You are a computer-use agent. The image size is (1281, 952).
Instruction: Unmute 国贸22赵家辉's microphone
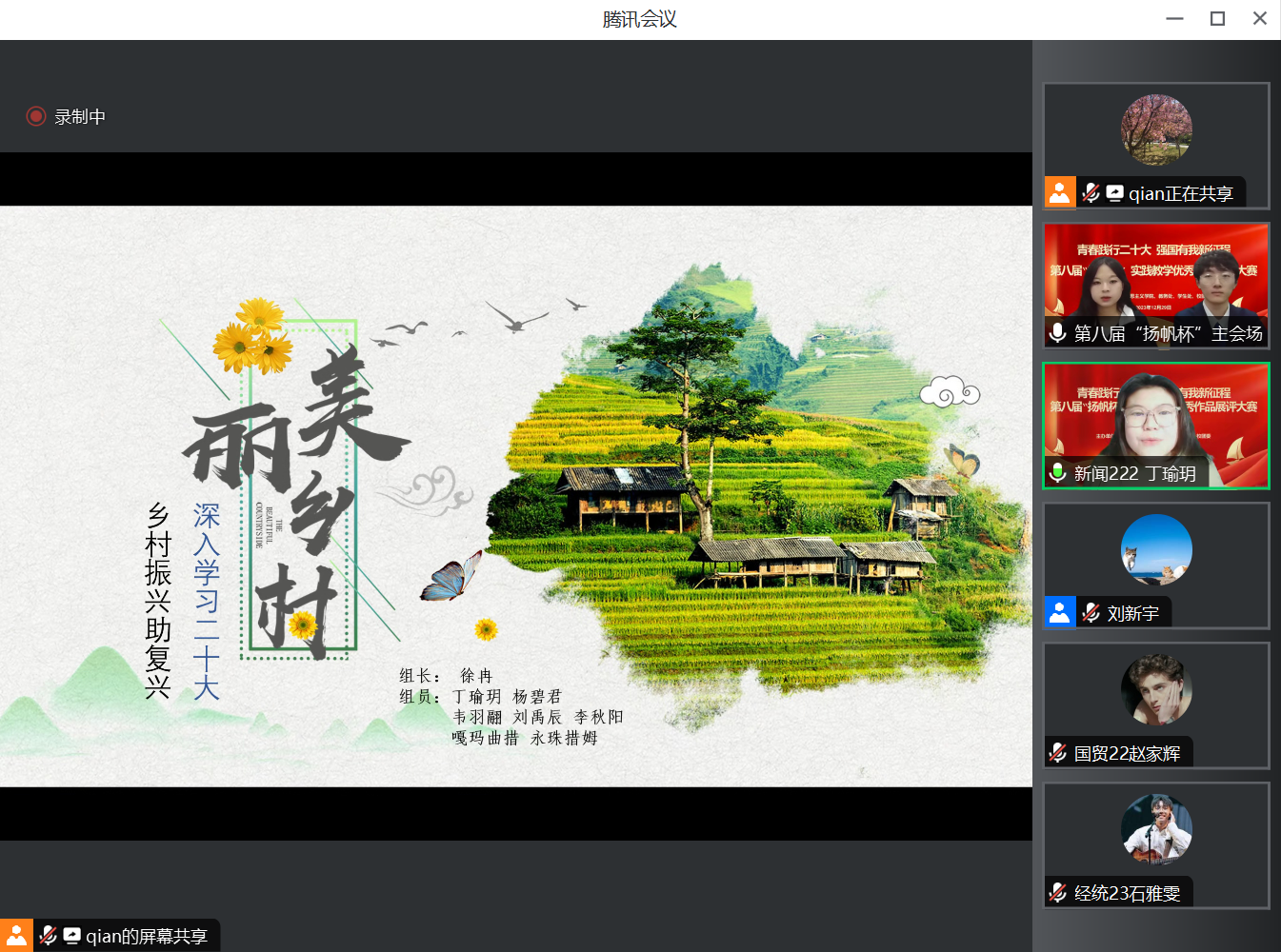pyautogui.click(x=1057, y=752)
